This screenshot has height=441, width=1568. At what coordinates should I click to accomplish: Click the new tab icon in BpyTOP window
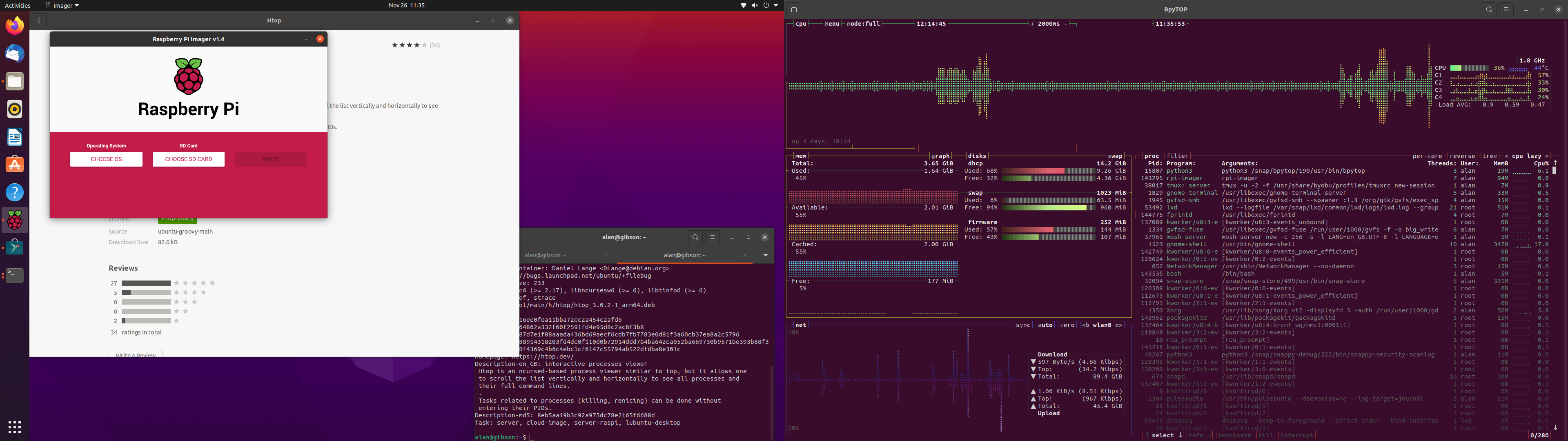794,10
